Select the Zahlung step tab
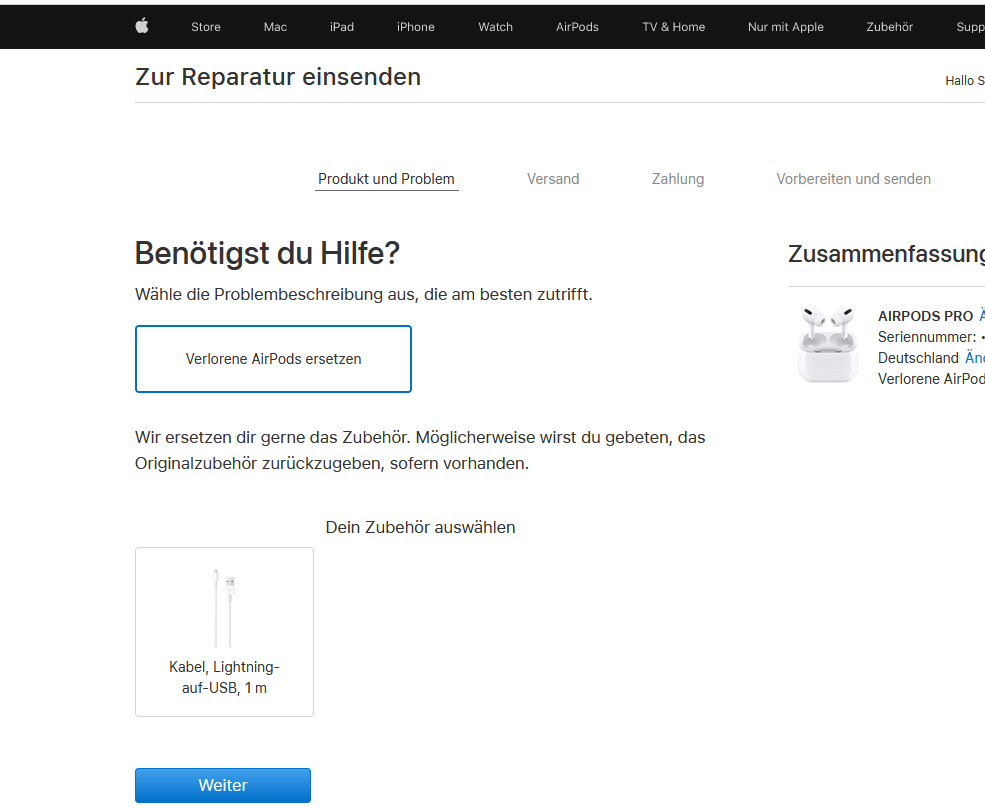This screenshot has height=807, width=985. click(678, 179)
